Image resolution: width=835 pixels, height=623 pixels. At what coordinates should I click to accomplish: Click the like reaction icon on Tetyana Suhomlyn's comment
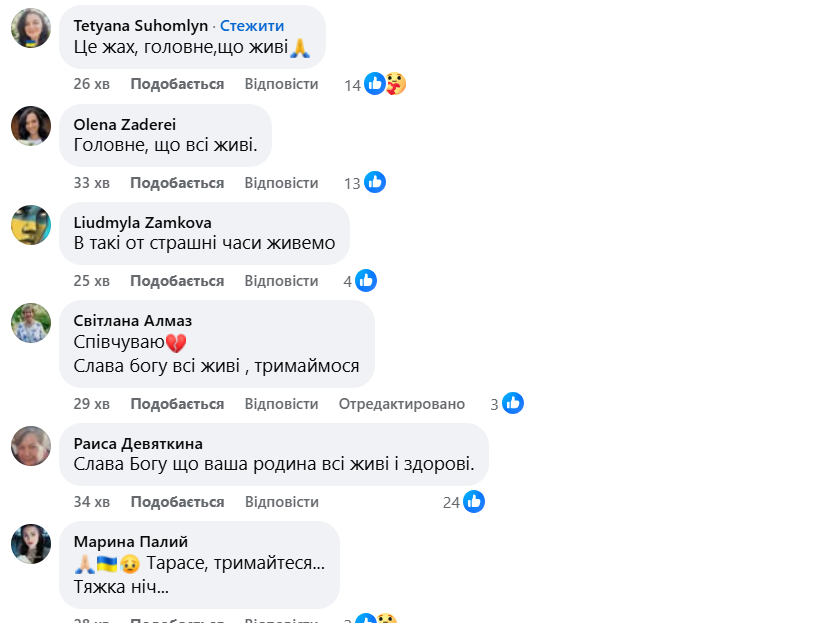375,84
